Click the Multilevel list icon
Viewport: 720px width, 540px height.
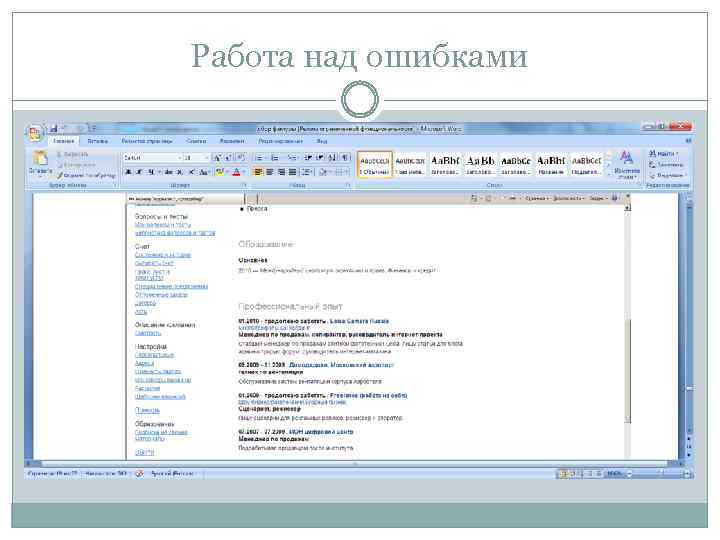(292, 158)
